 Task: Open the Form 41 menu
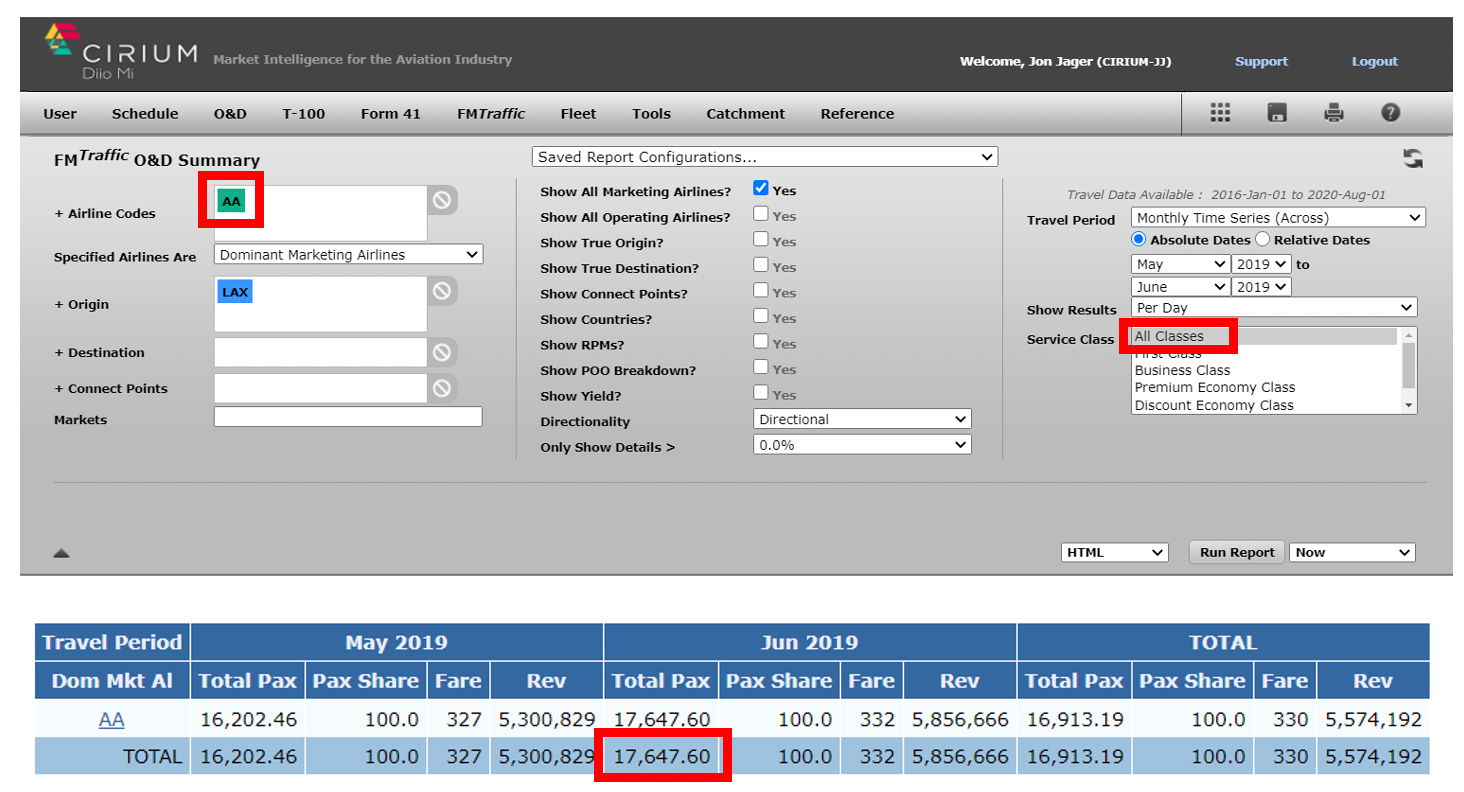point(391,114)
